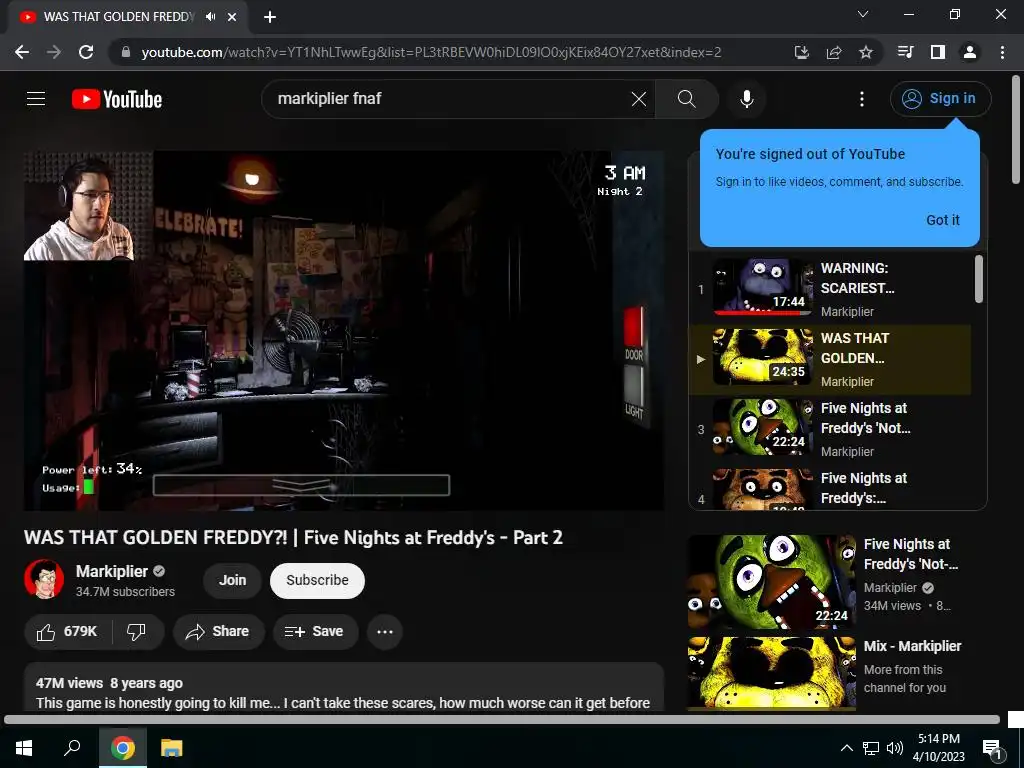1024x768 pixels.
Task: Share the Golden Freddy video
Action: (x=218, y=632)
